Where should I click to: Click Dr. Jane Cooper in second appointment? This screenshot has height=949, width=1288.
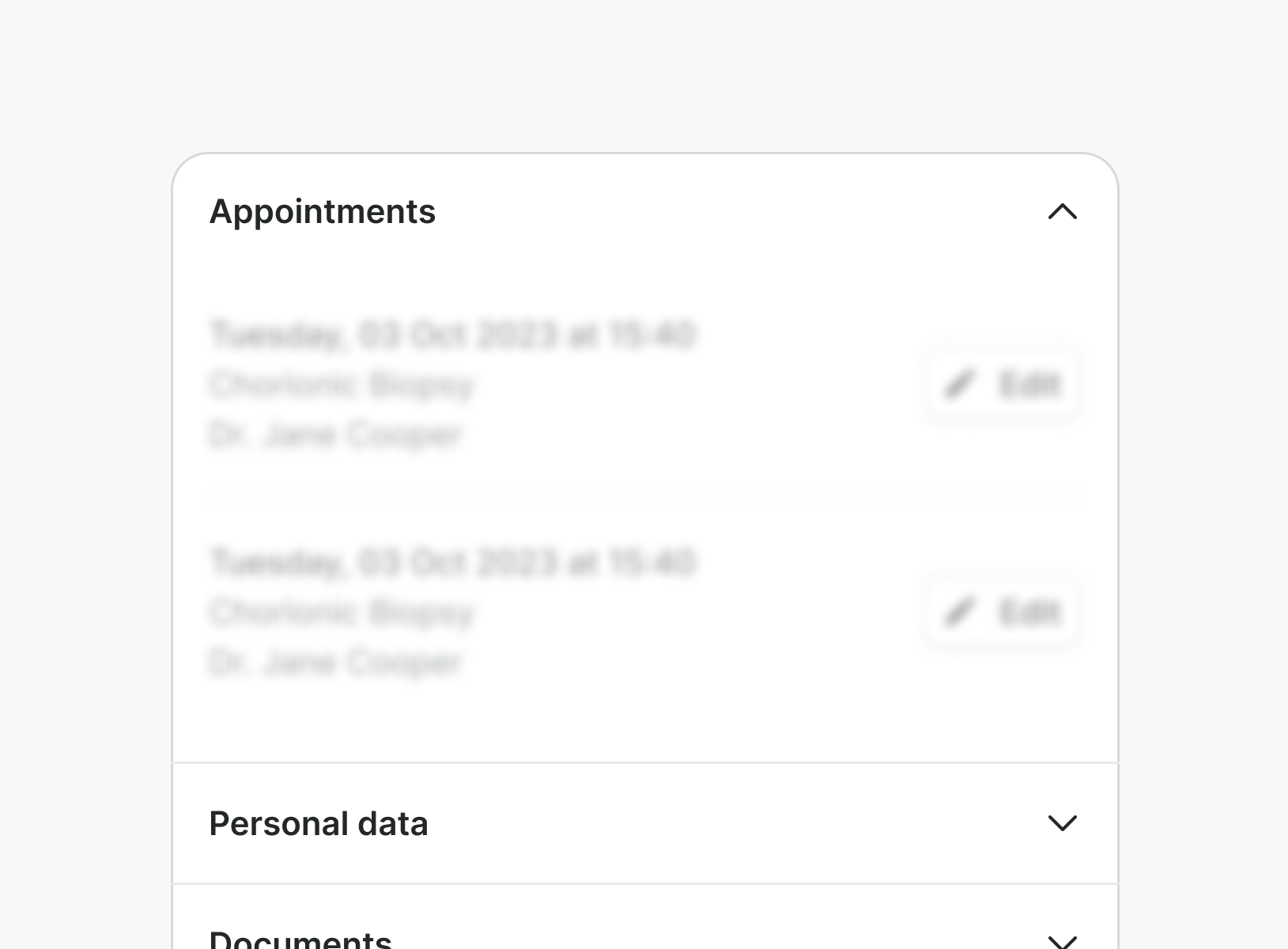click(x=335, y=662)
